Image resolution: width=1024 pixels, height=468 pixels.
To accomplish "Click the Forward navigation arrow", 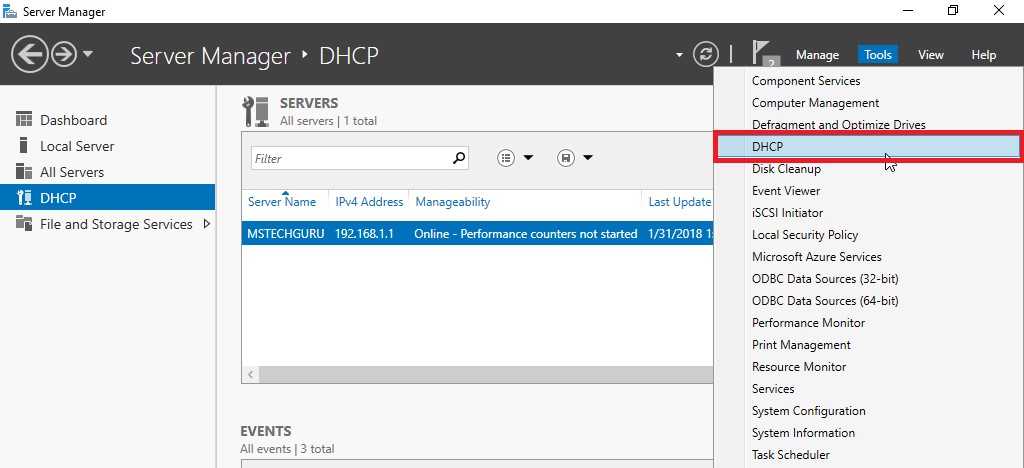I will pos(63,54).
